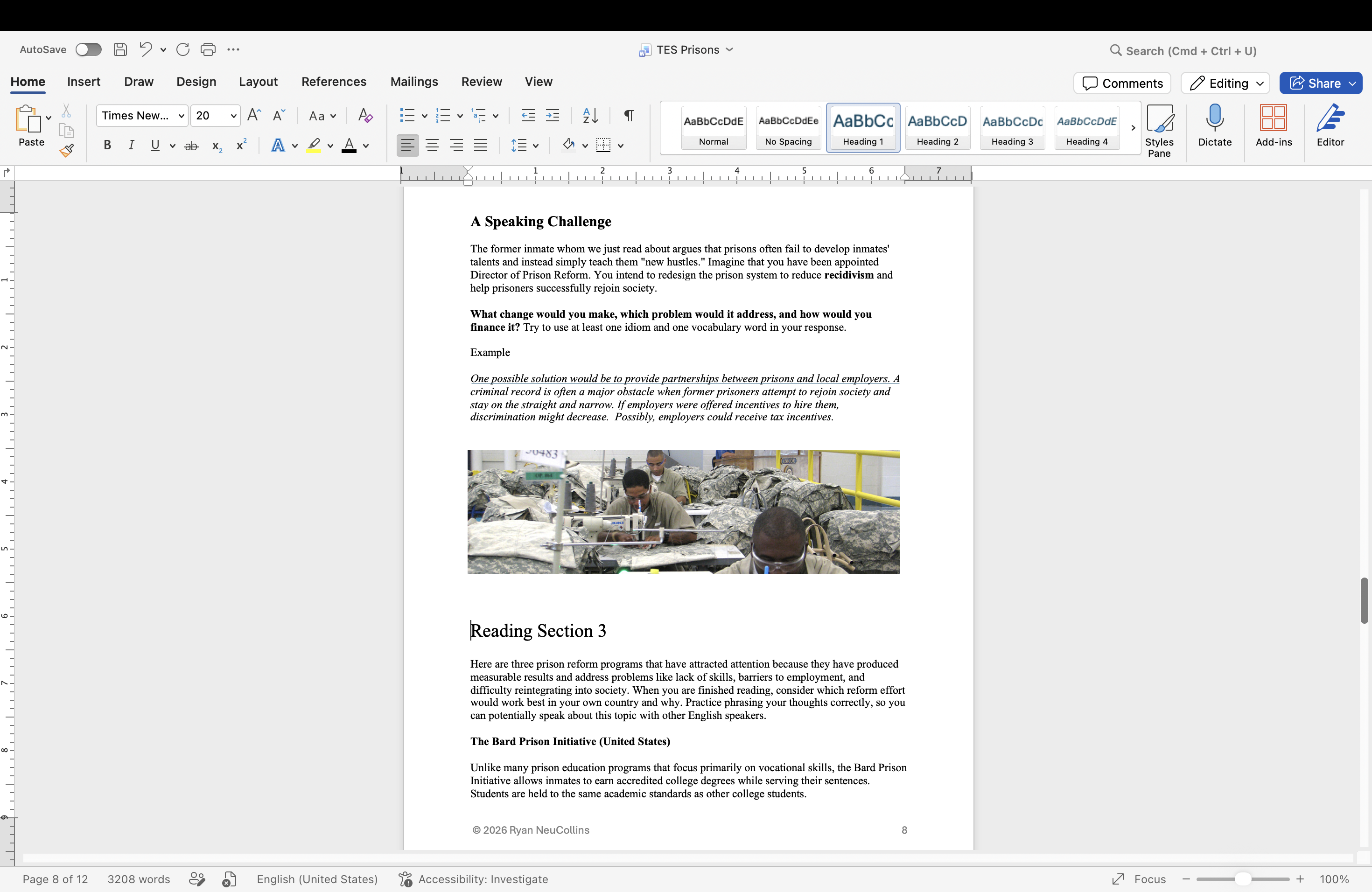This screenshot has height=892, width=1372.
Task: Expand multilevel list options
Action: tap(496, 116)
